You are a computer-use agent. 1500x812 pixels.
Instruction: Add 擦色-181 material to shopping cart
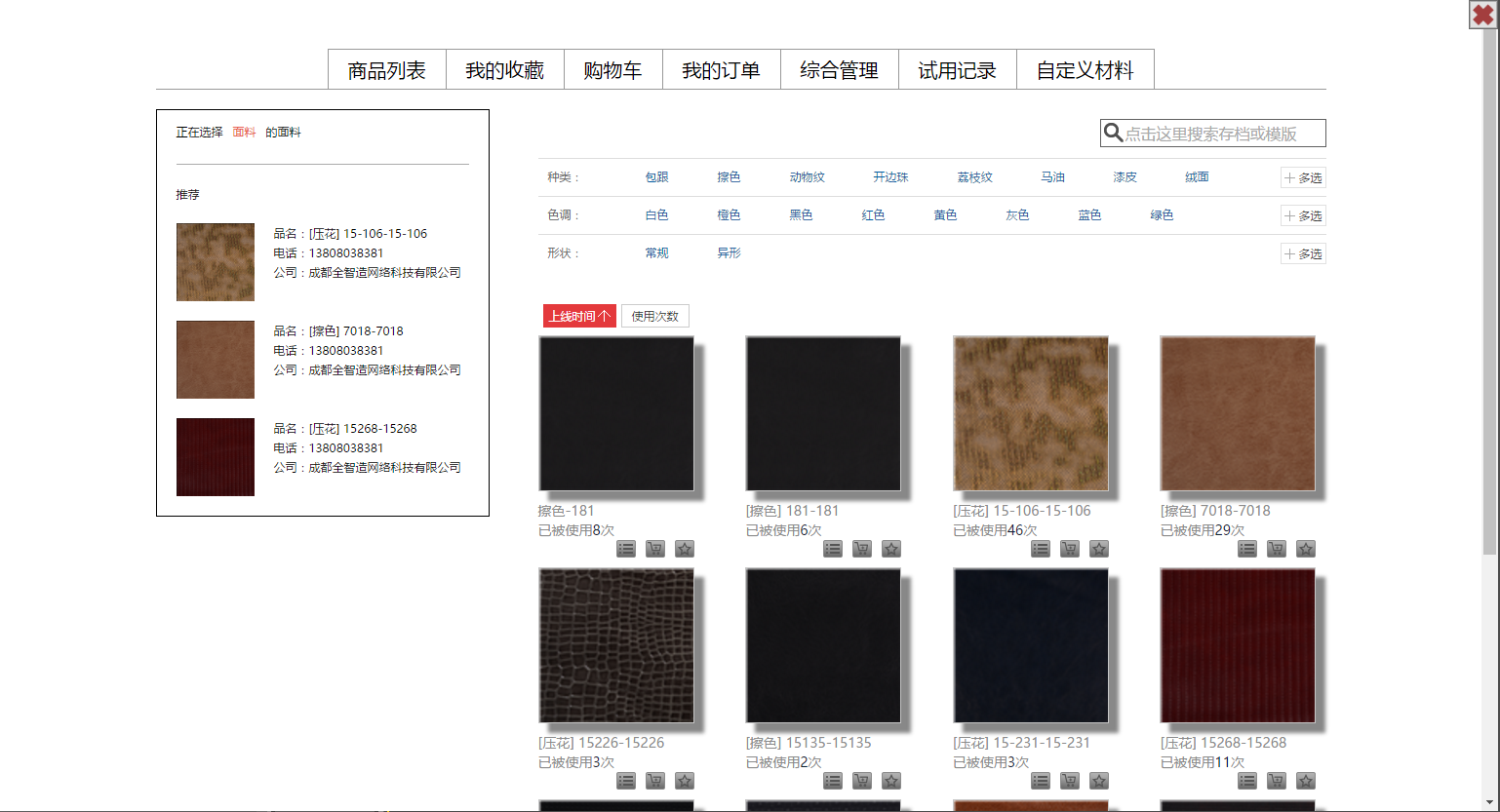tap(655, 549)
